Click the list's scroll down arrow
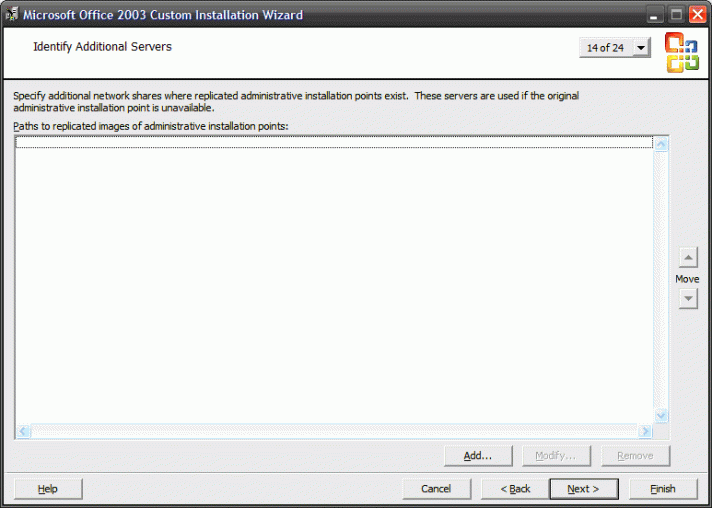Viewport: 712px width, 508px height. [661, 415]
